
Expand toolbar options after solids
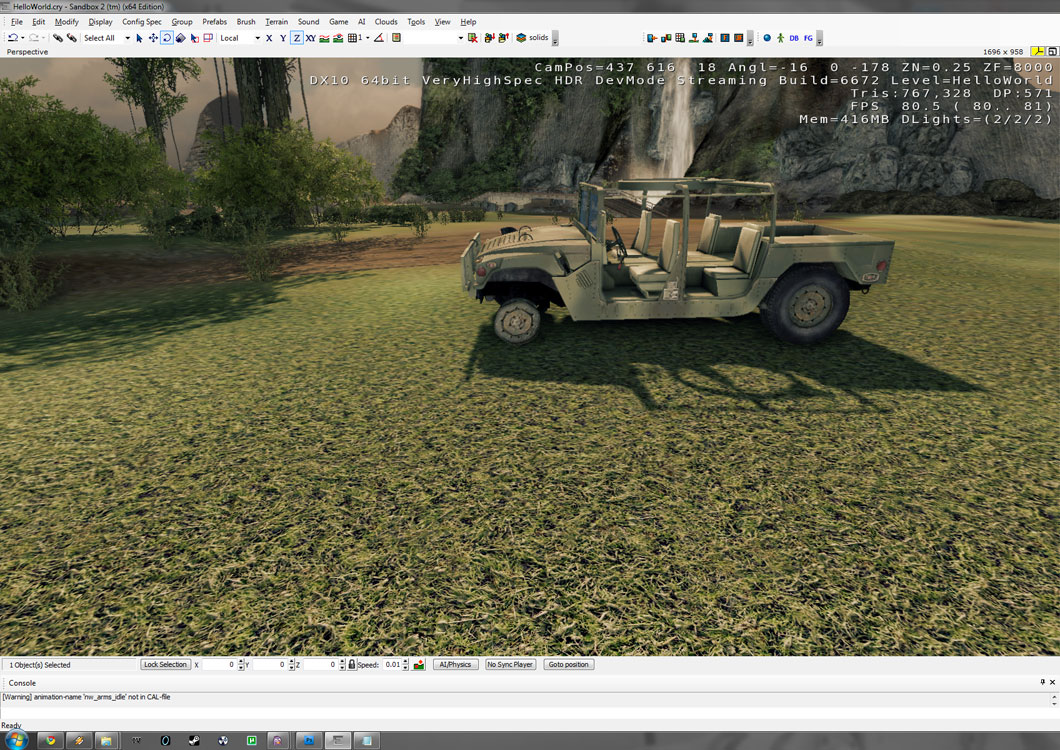point(555,39)
